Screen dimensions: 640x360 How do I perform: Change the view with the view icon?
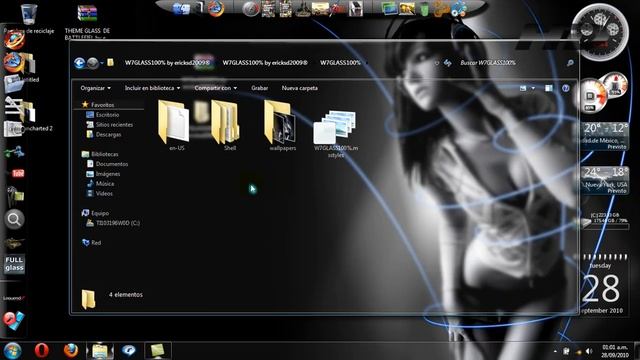pyautogui.click(x=523, y=88)
